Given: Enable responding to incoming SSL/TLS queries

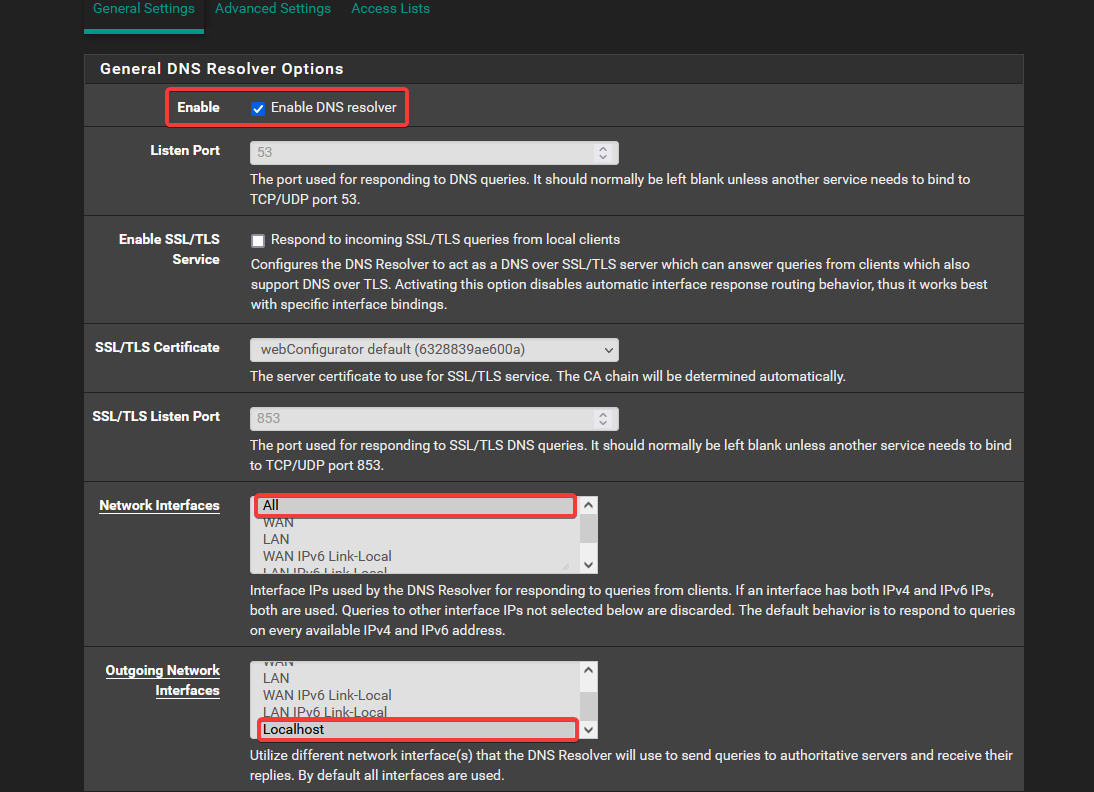Looking at the screenshot, I should pyautogui.click(x=258, y=240).
